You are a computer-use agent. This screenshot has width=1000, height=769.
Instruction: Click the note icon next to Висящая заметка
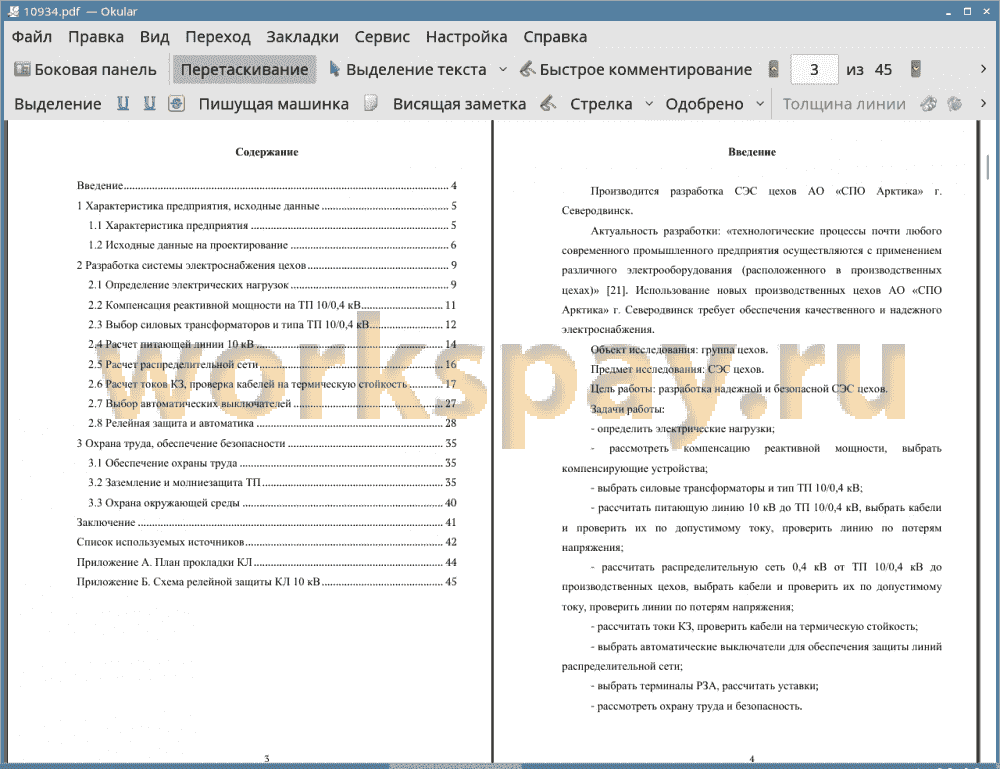tap(371, 103)
